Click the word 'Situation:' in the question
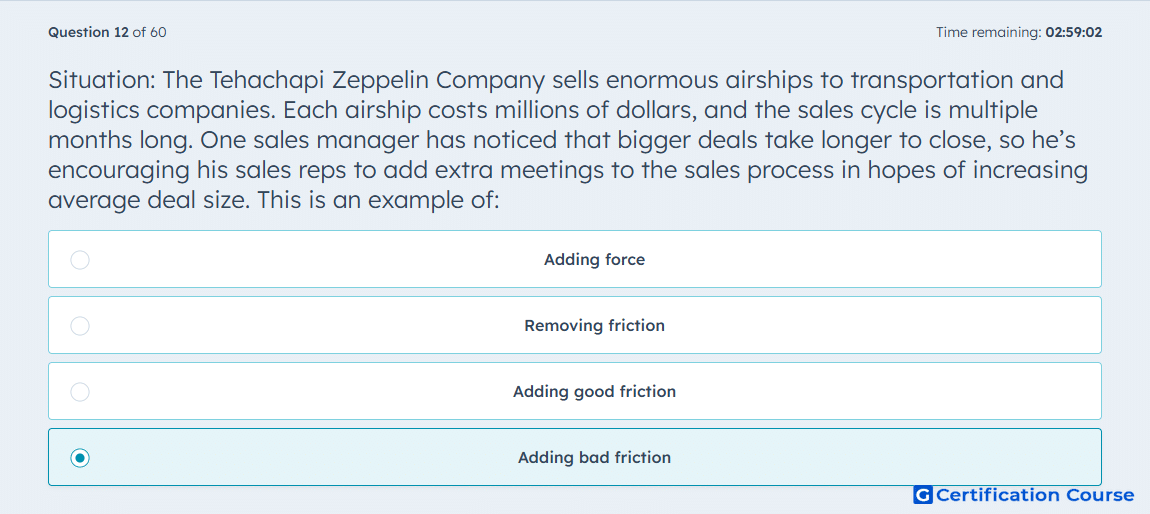This screenshot has width=1150, height=514. [102, 81]
